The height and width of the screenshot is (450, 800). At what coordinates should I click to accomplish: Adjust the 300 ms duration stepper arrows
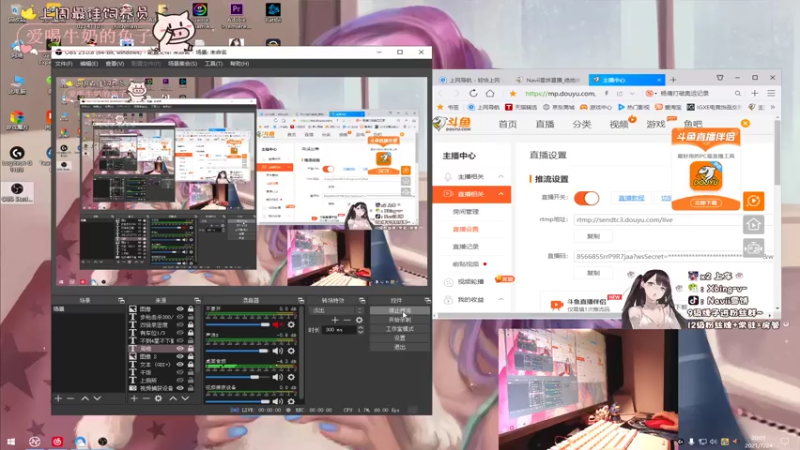pyautogui.click(x=361, y=330)
